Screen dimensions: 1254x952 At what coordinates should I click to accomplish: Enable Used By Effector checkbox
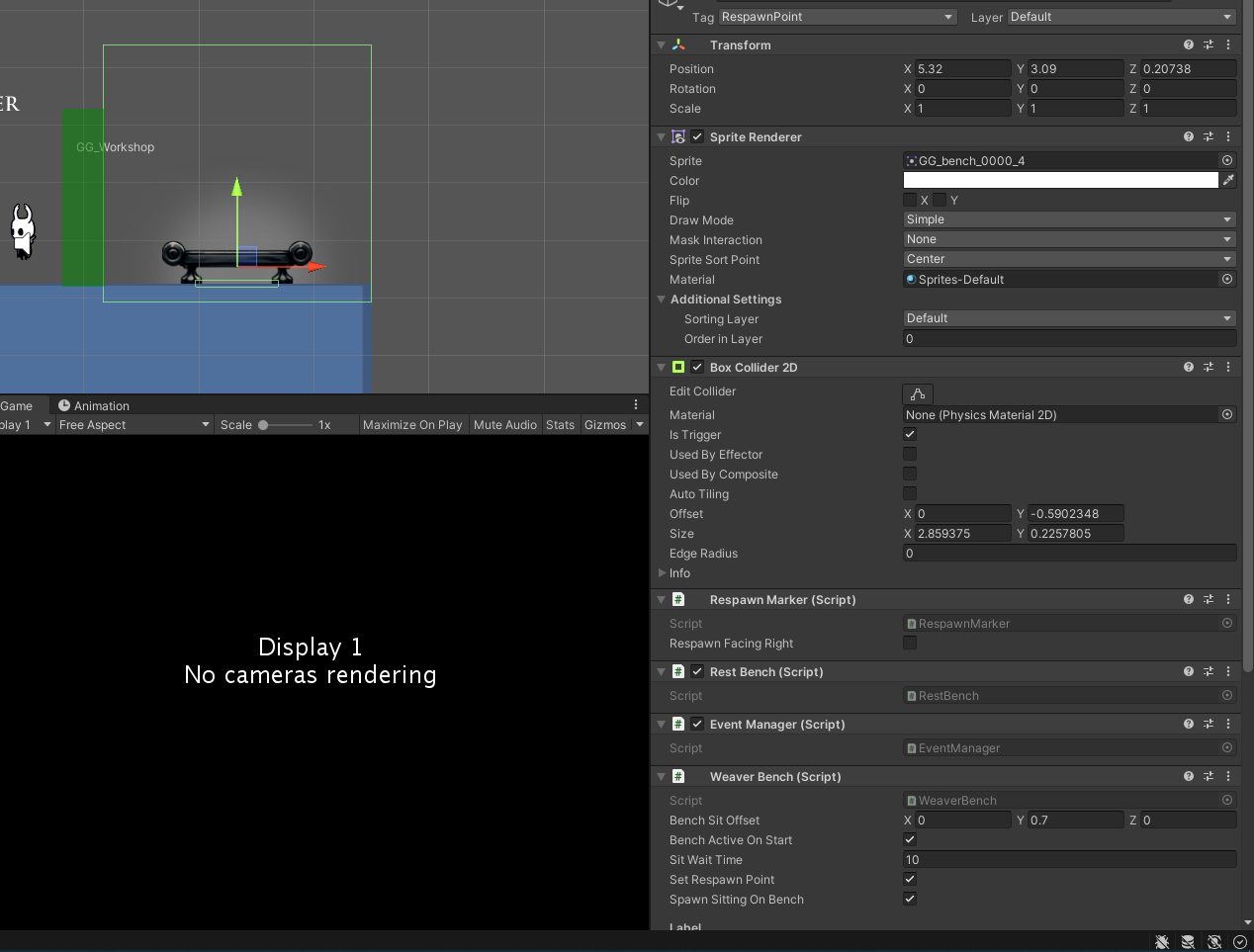[x=910, y=454]
